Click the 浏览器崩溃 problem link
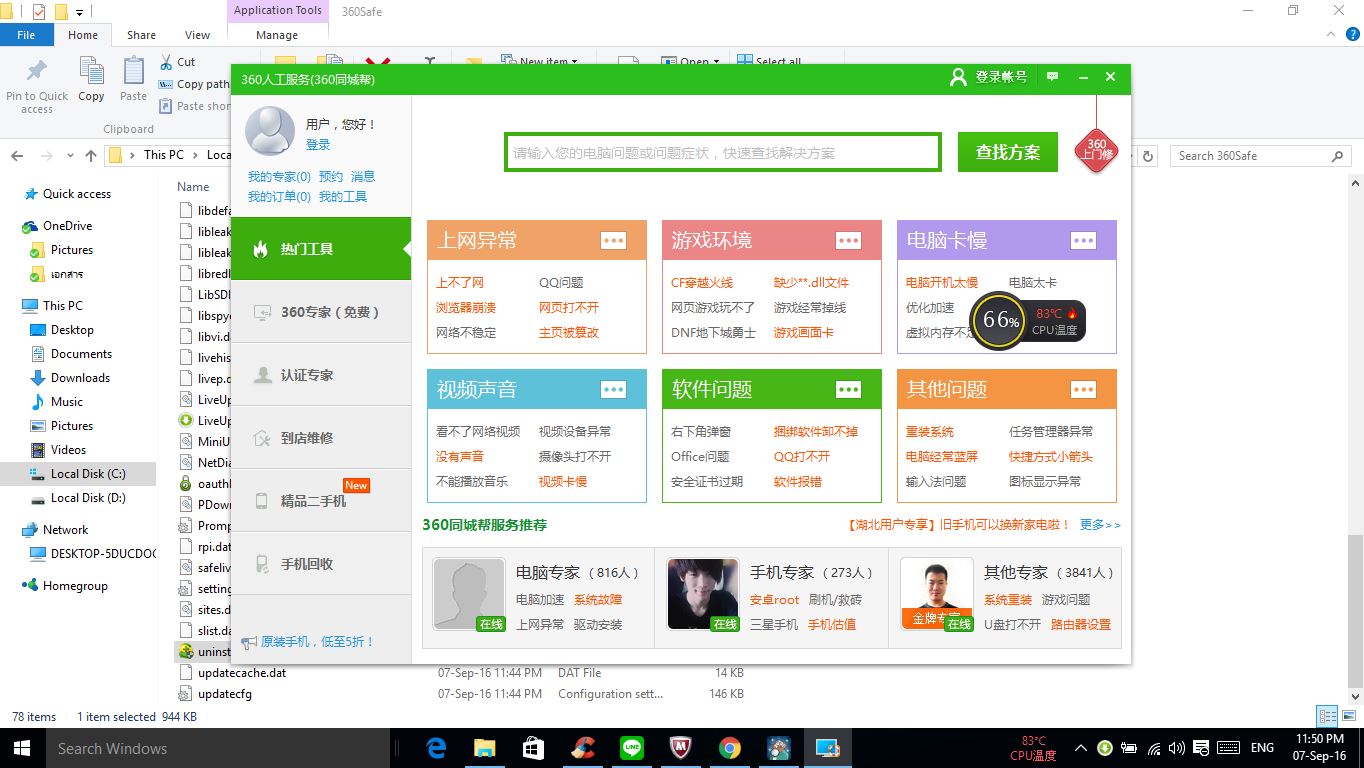Image resolution: width=1364 pixels, height=768 pixels. 466,308
